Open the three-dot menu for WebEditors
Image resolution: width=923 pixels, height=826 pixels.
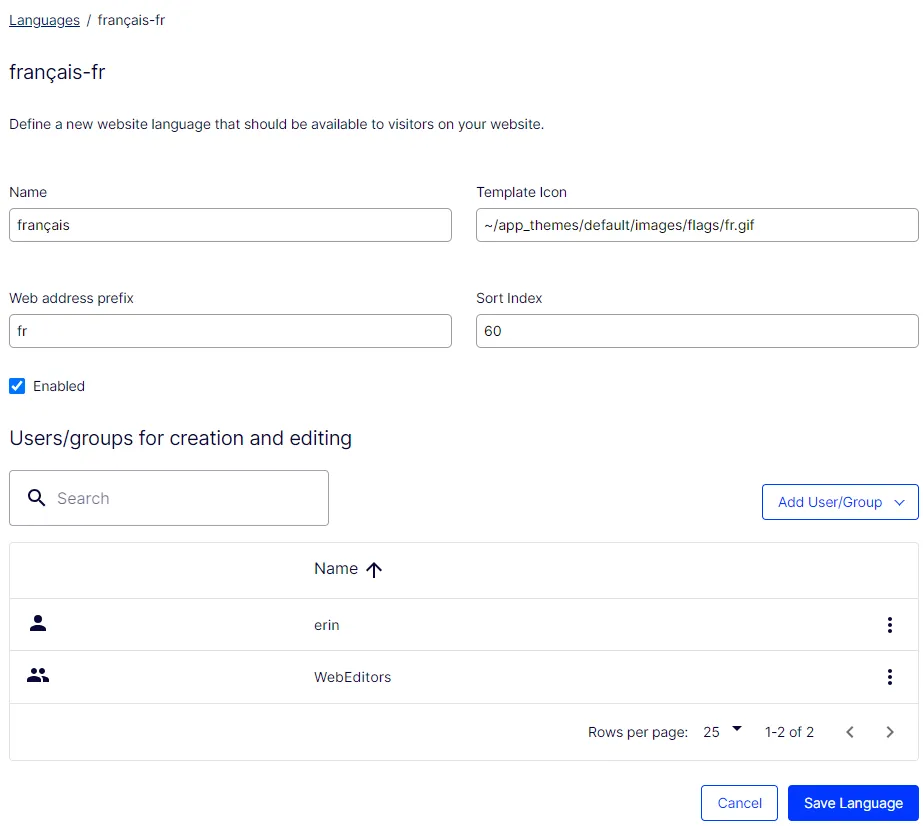click(x=889, y=677)
